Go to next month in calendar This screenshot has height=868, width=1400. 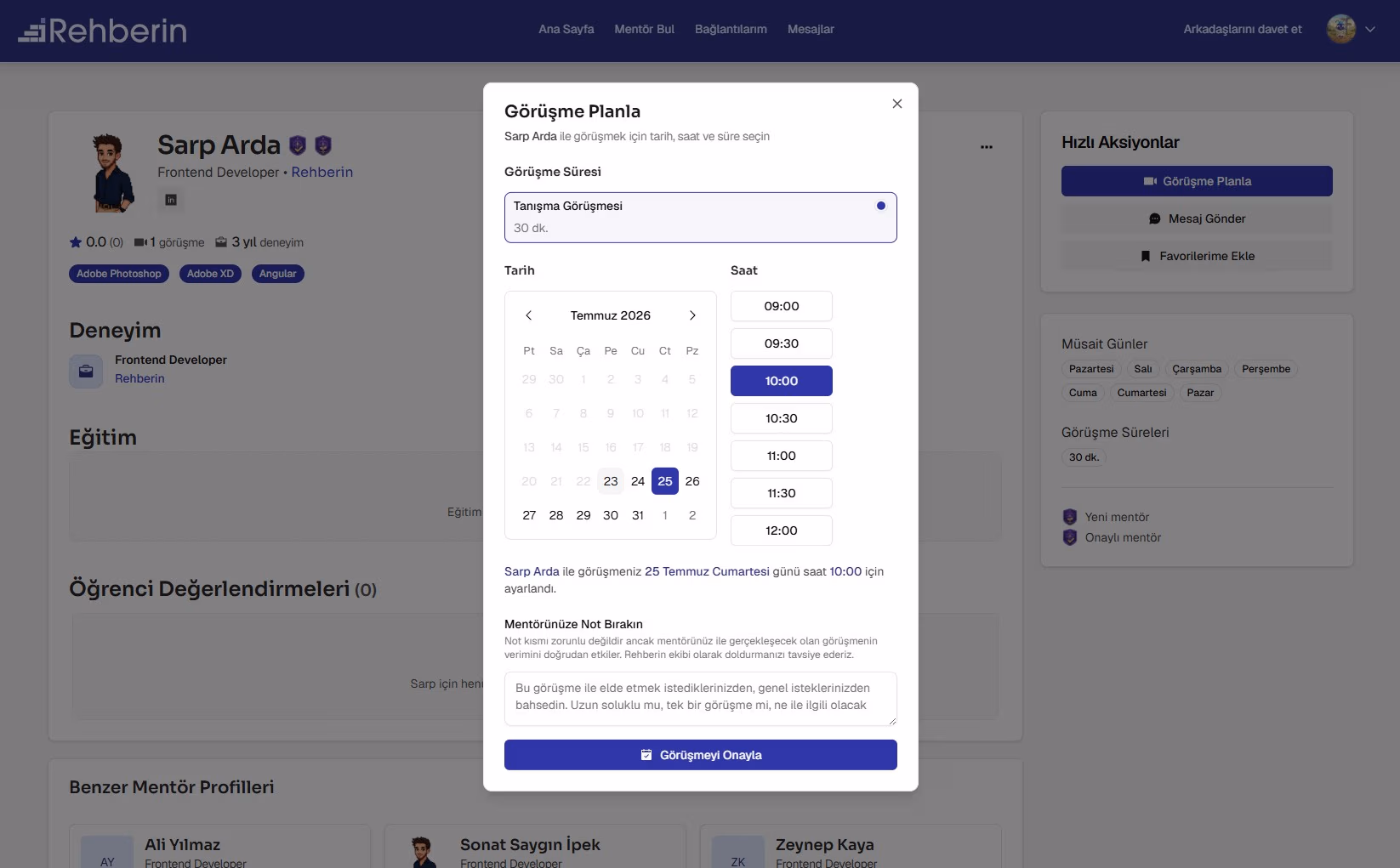[692, 315]
